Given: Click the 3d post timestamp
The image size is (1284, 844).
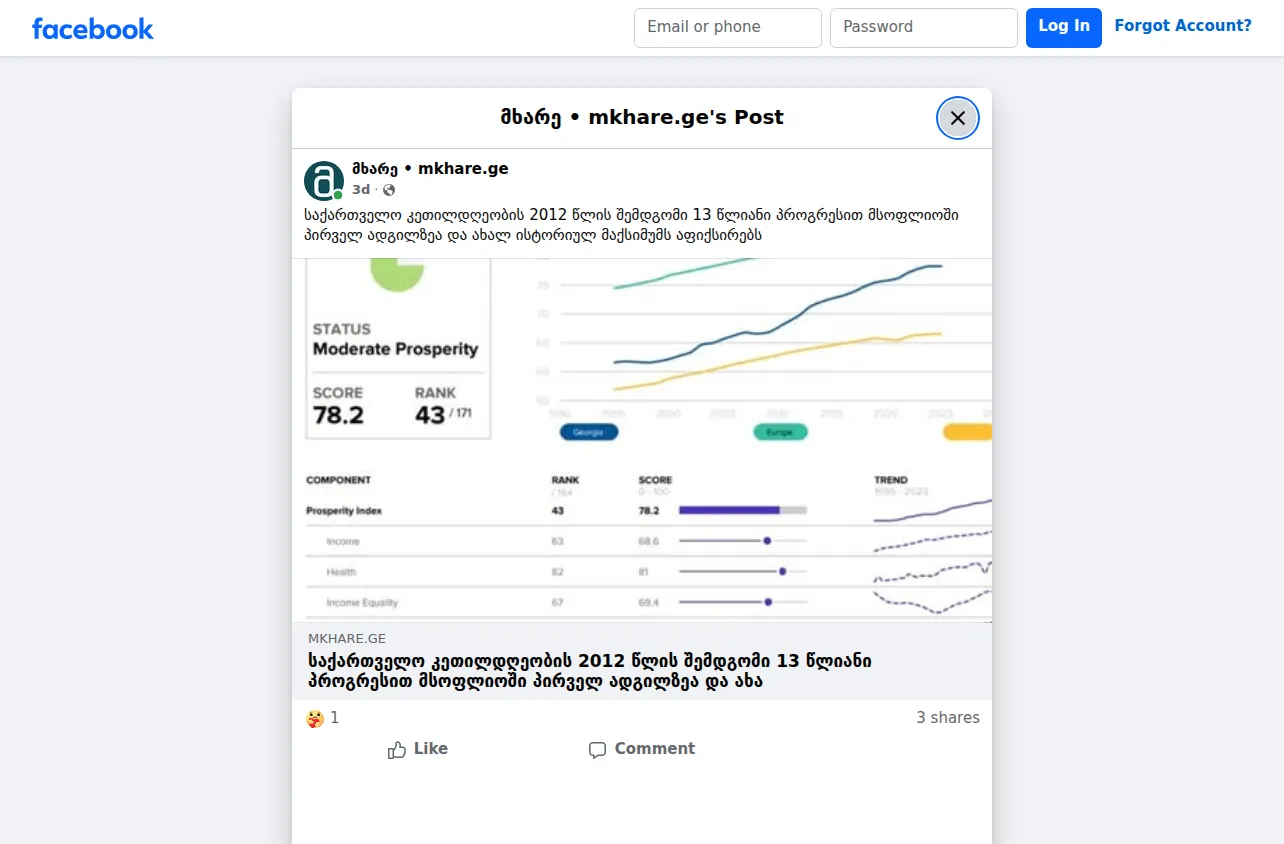Looking at the screenshot, I should (361, 190).
